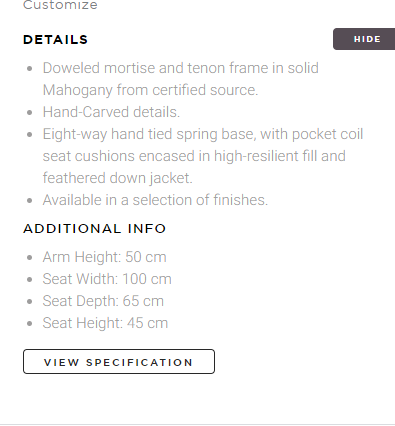The image size is (395, 426).
Task: Click the bullet marker beside Seat Height
Action: (x=30, y=324)
